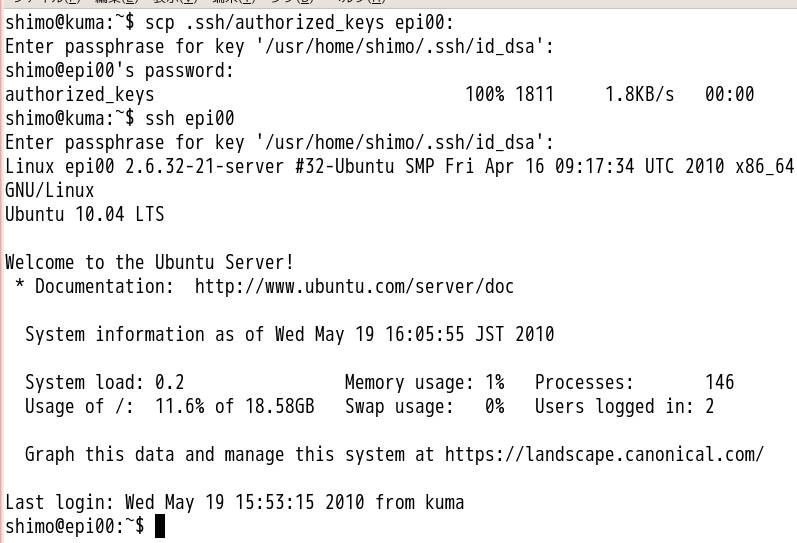The width and height of the screenshot is (797, 543).
Task: Click the 100% transfer progress value
Action: click(485, 95)
